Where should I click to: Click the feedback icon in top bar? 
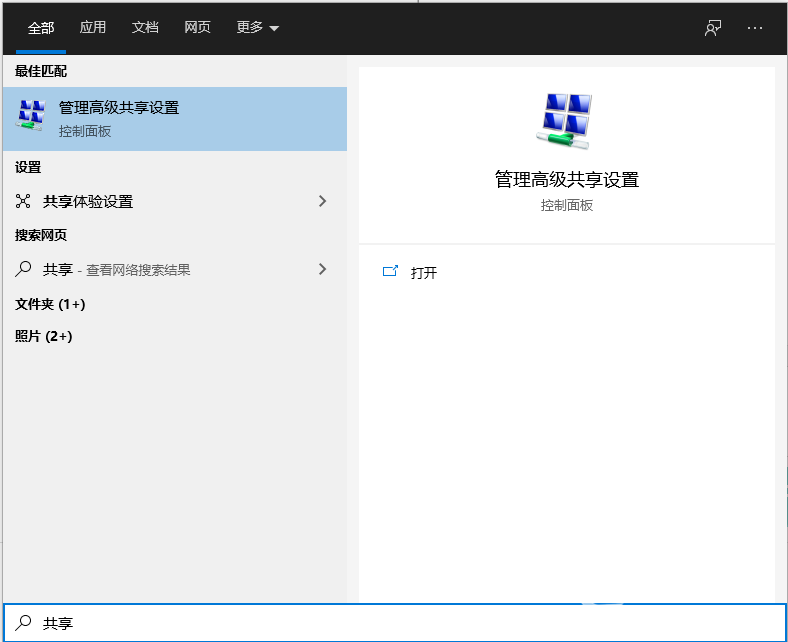(713, 28)
